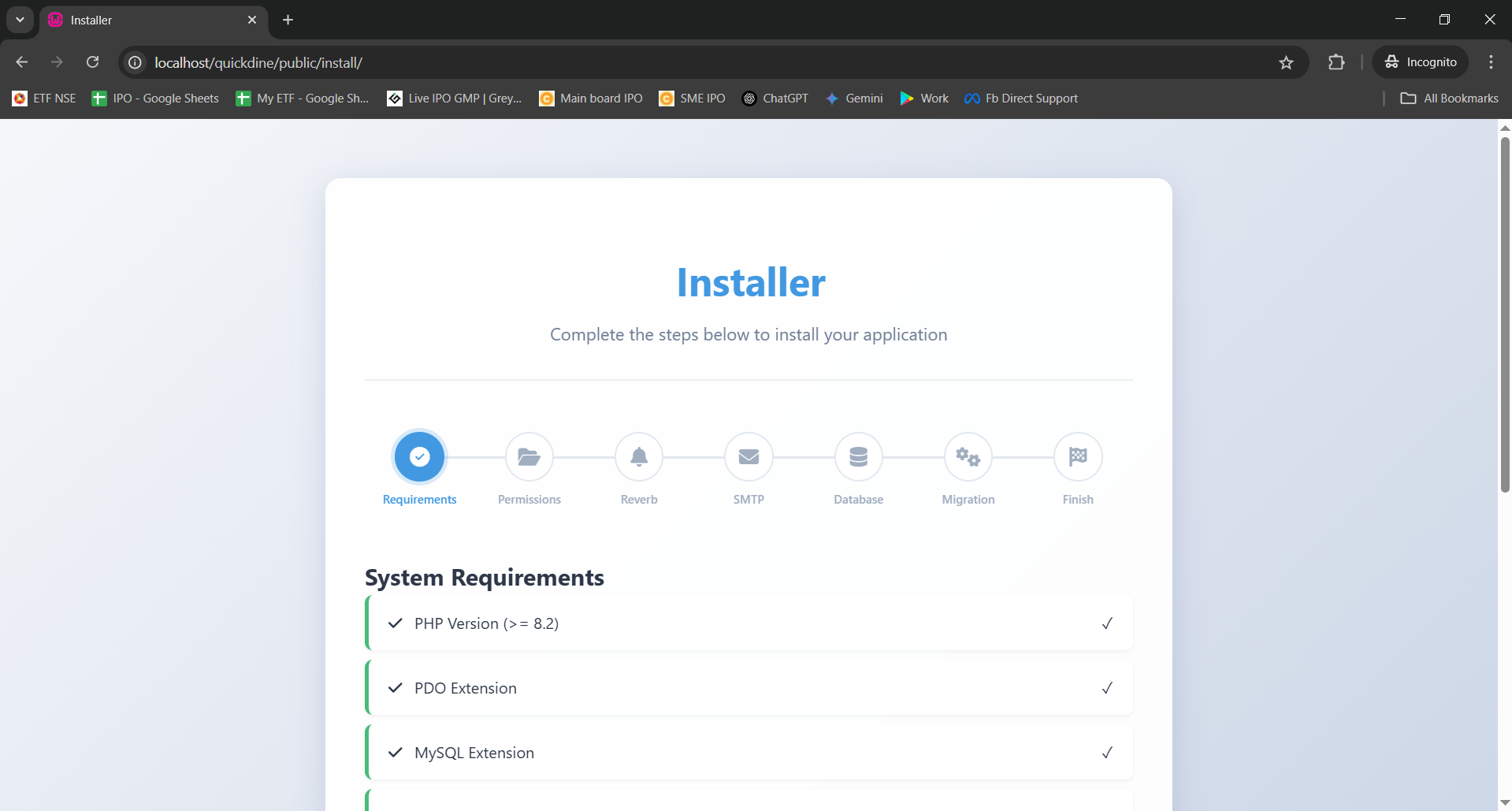Click the right-side checkmark on PHP Version row
This screenshot has height=811, width=1512.
click(1107, 623)
